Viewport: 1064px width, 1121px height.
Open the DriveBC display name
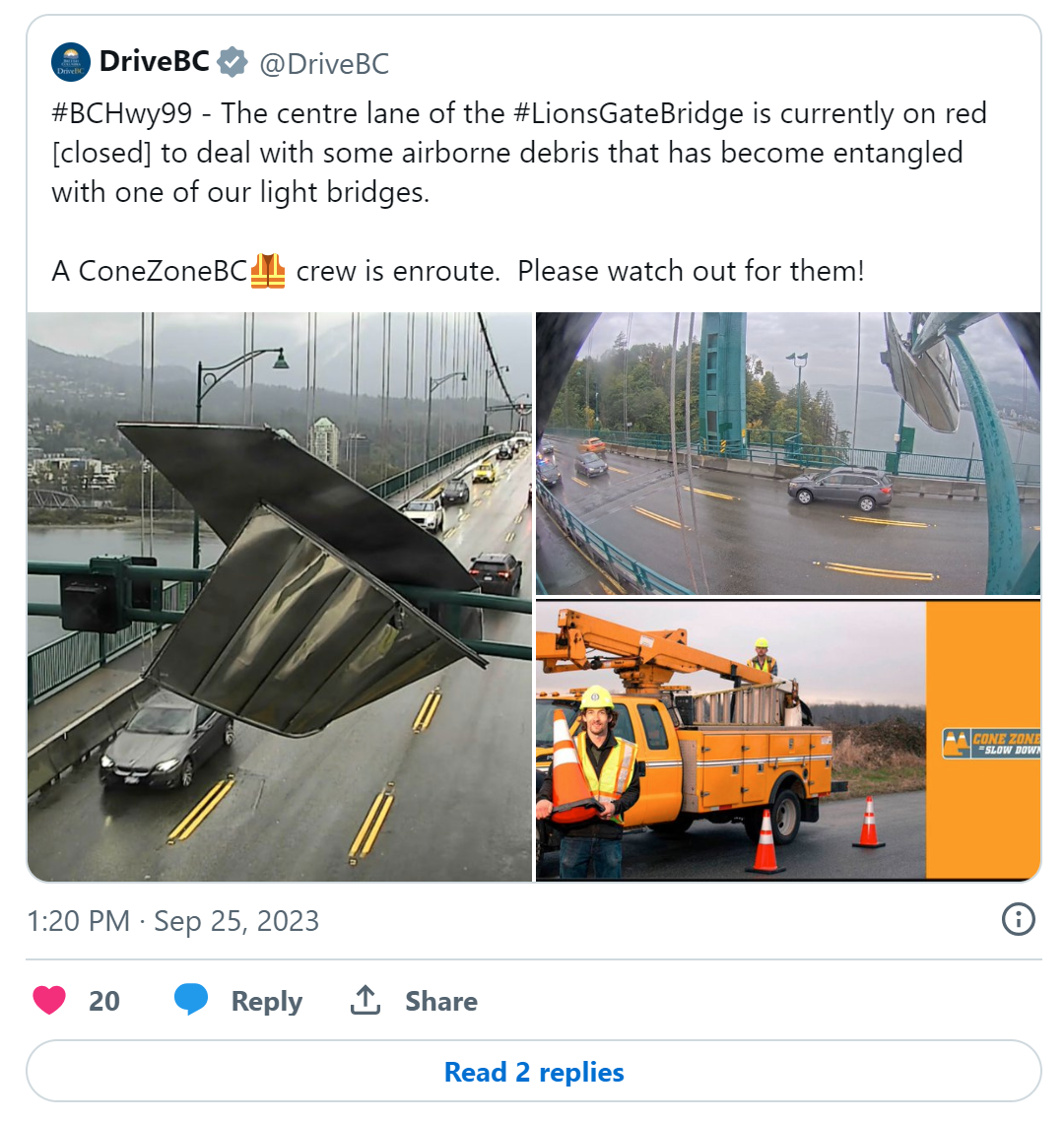[155, 61]
